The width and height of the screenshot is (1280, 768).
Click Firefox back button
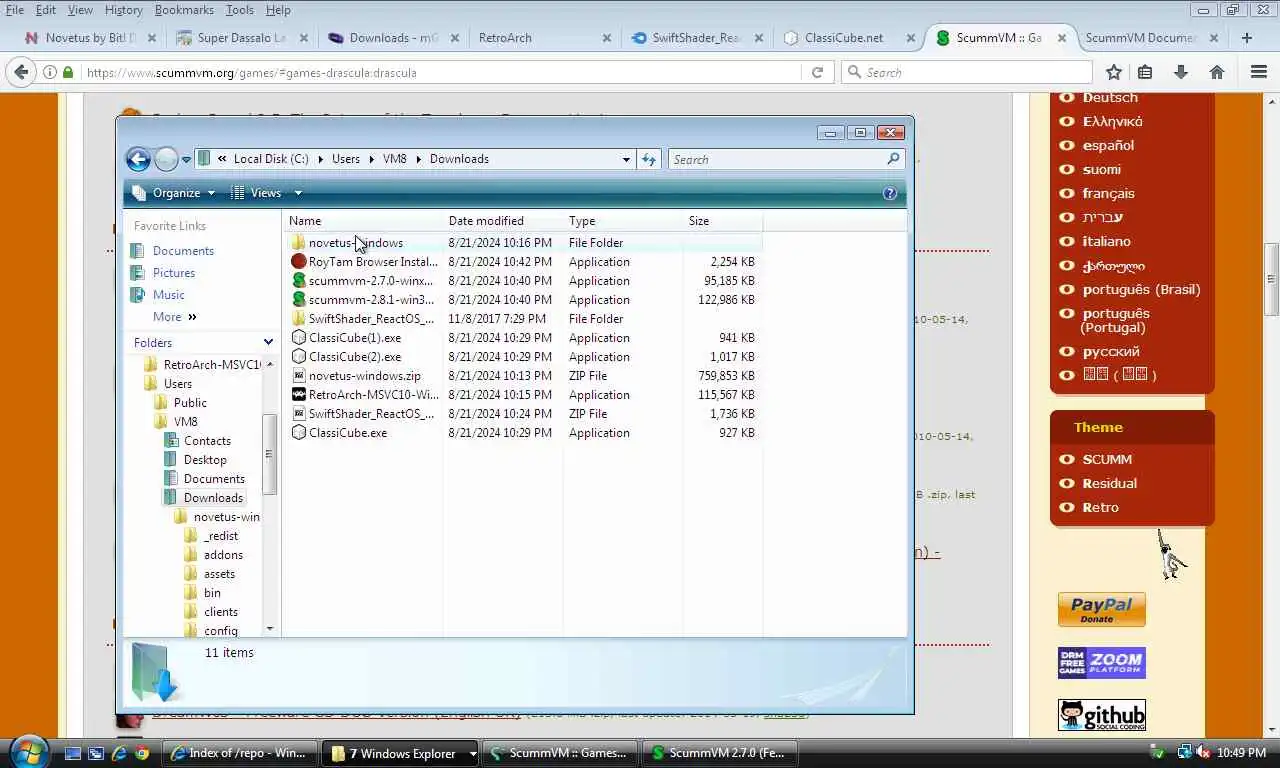(x=21, y=72)
